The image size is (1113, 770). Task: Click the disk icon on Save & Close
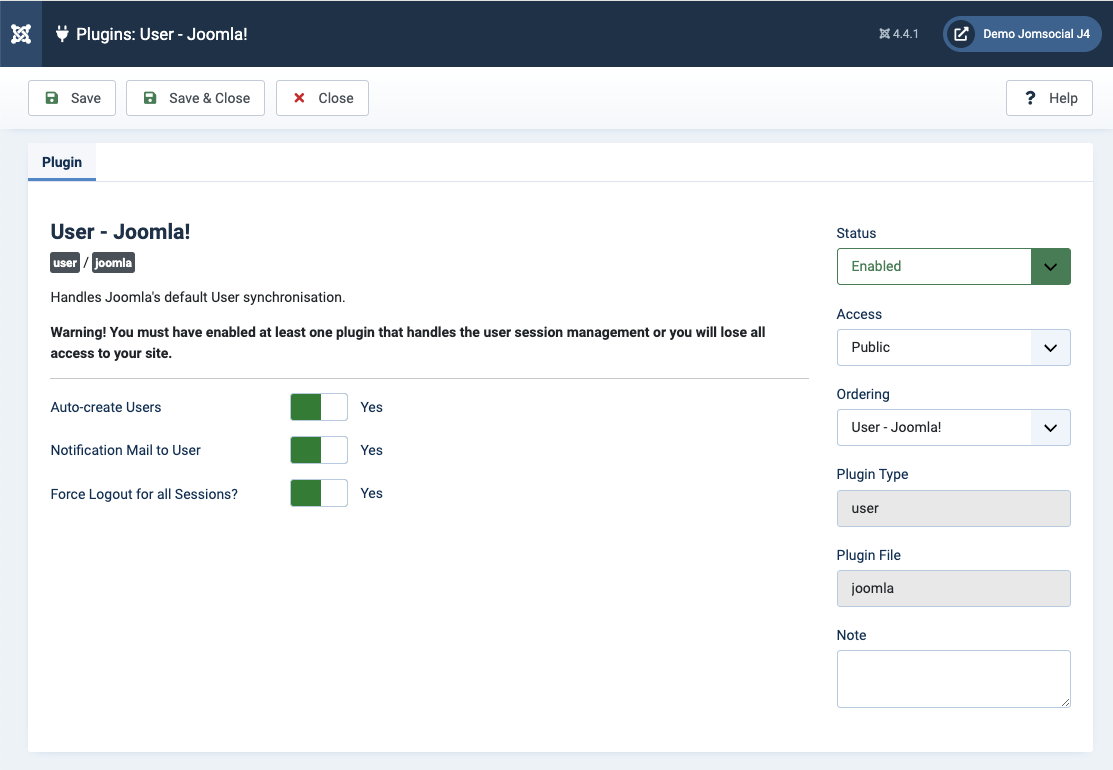coord(150,98)
